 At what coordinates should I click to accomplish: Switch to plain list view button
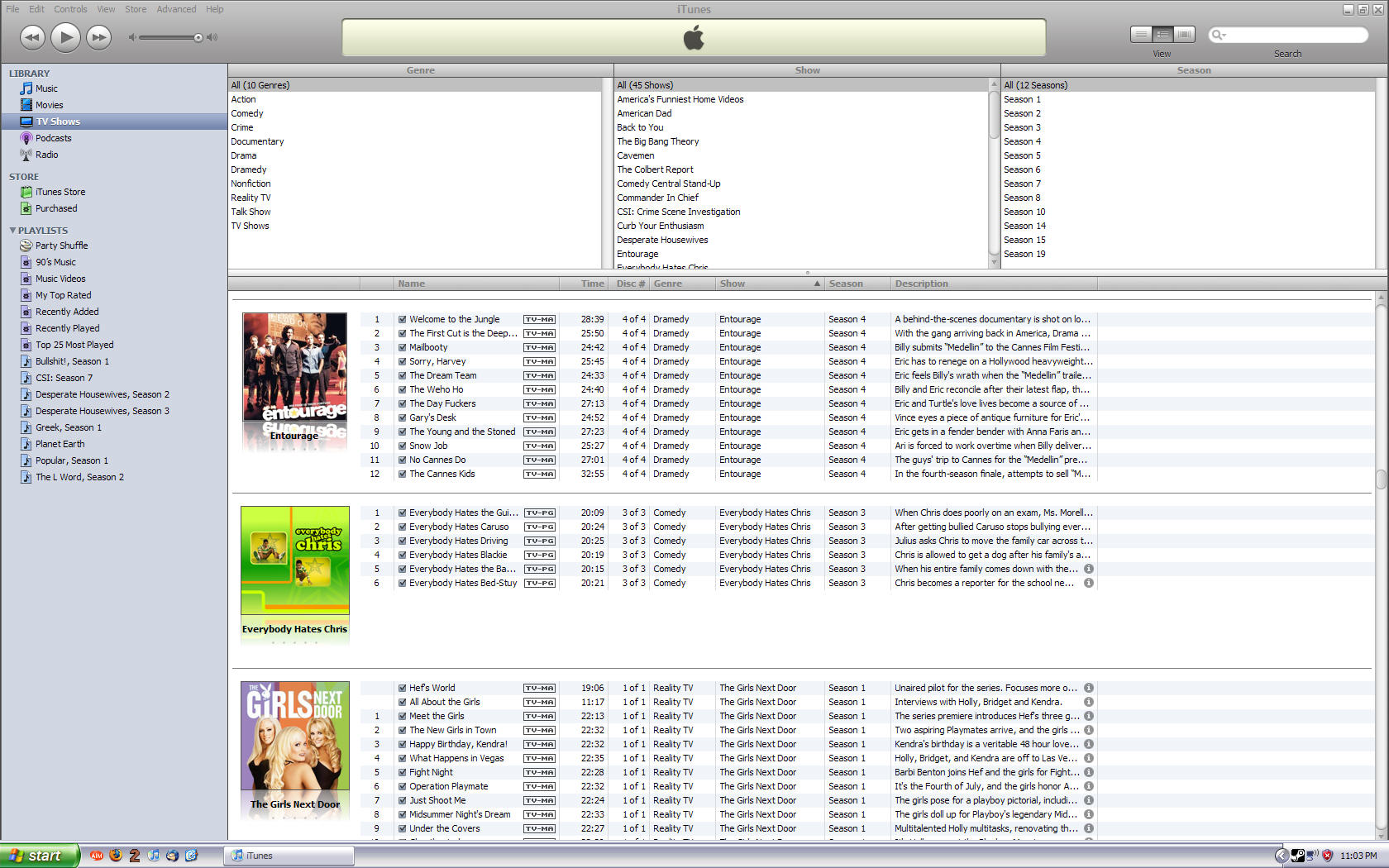[x=1141, y=34]
